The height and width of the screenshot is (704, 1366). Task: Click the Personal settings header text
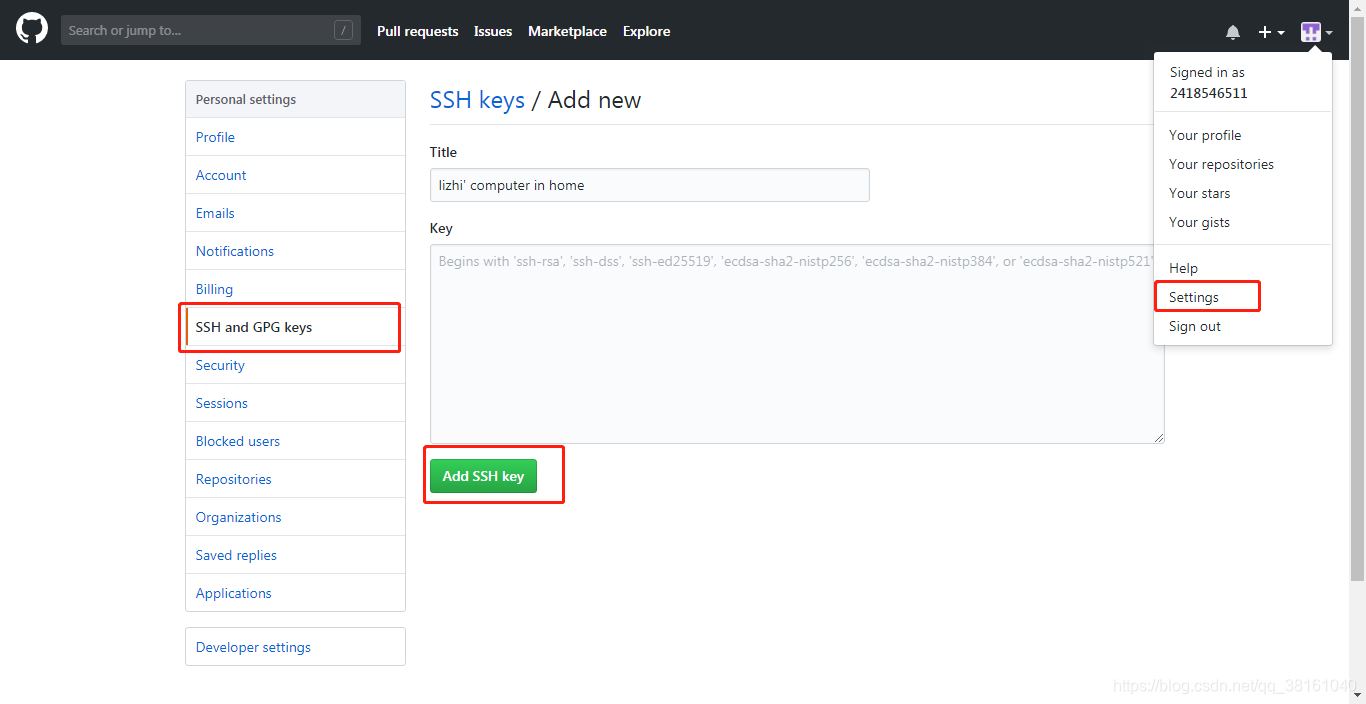click(x=246, y=99)
